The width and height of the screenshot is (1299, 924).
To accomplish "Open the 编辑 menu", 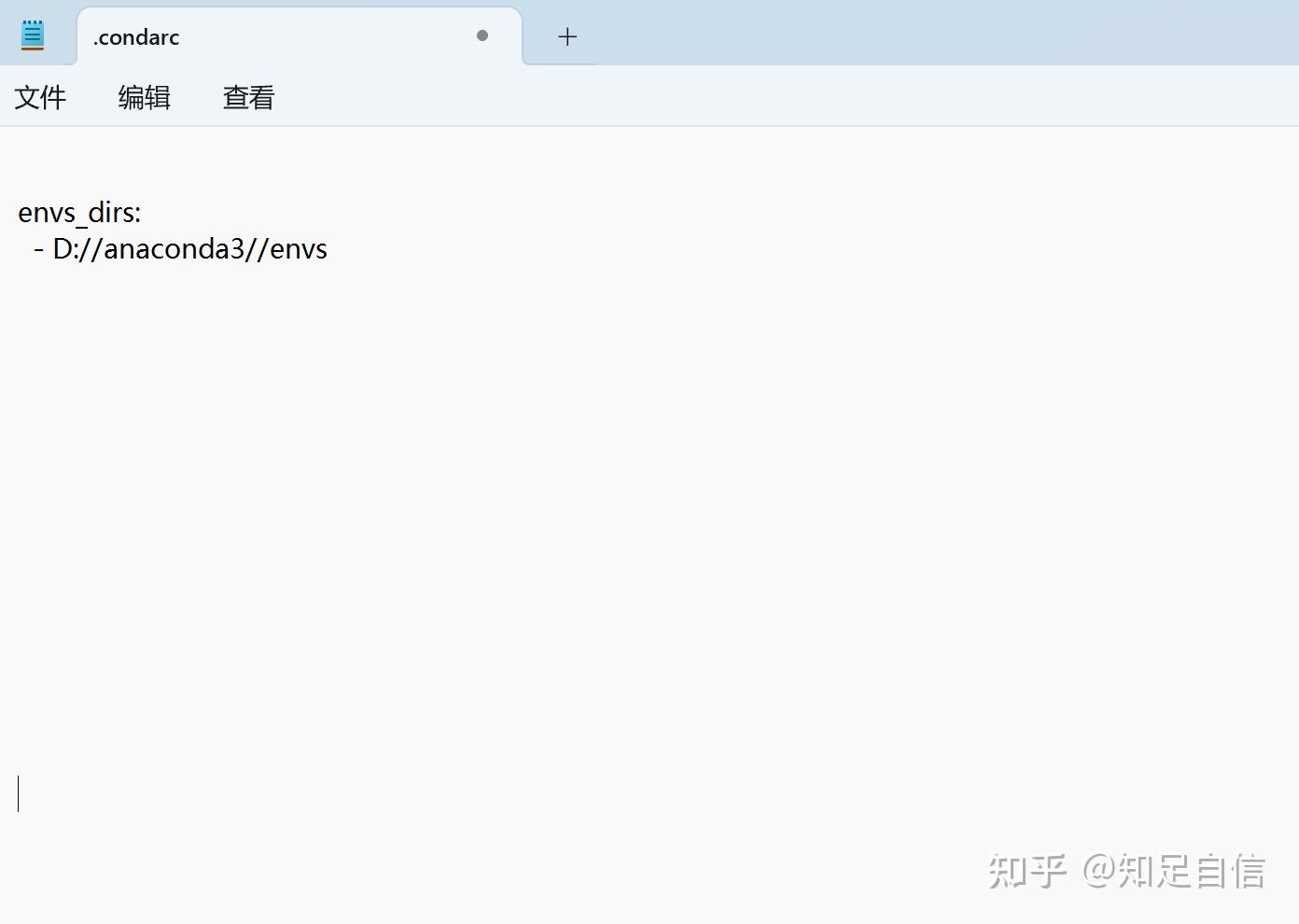I will pos(144,97).
